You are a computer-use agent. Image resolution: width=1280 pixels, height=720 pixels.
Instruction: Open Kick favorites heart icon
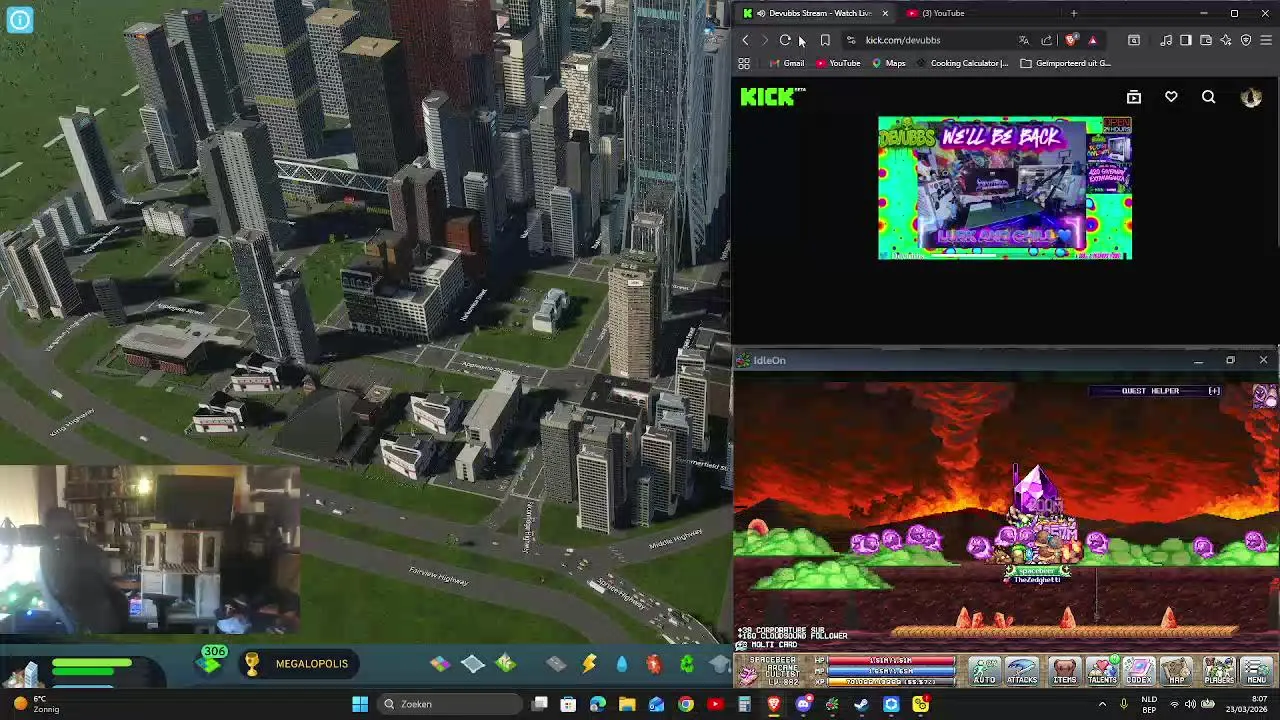1171,97
